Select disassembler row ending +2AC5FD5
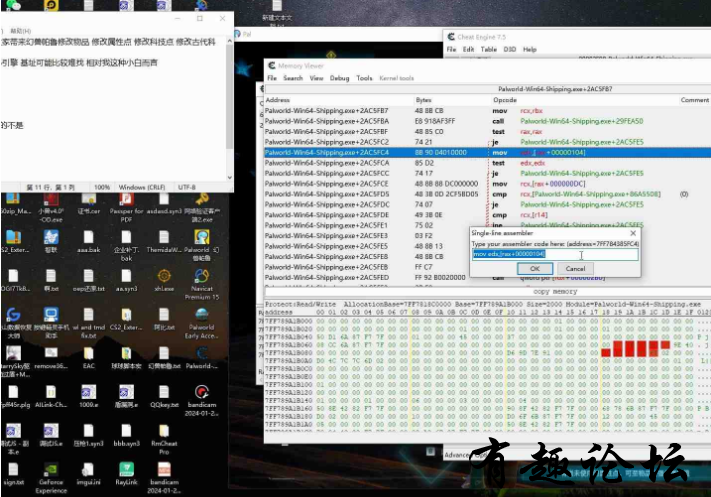The width and height of the screenshot is (711, 497). coord(487,194)
